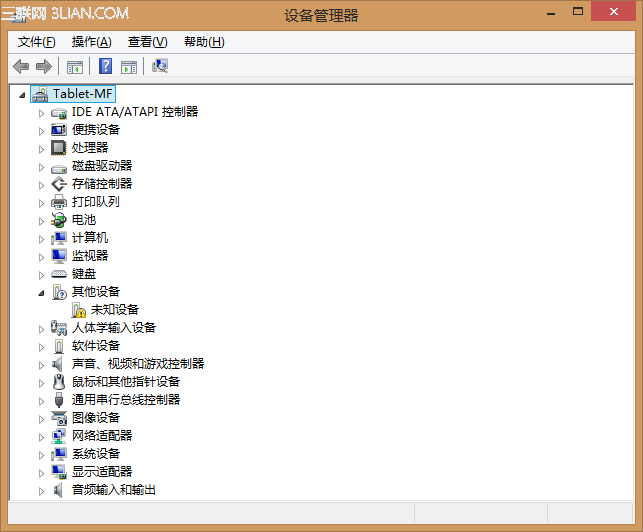The image size is (643, 532).
Task: Click the 音频输入和输出 speaker icon
Action: (x=57, y=490)
